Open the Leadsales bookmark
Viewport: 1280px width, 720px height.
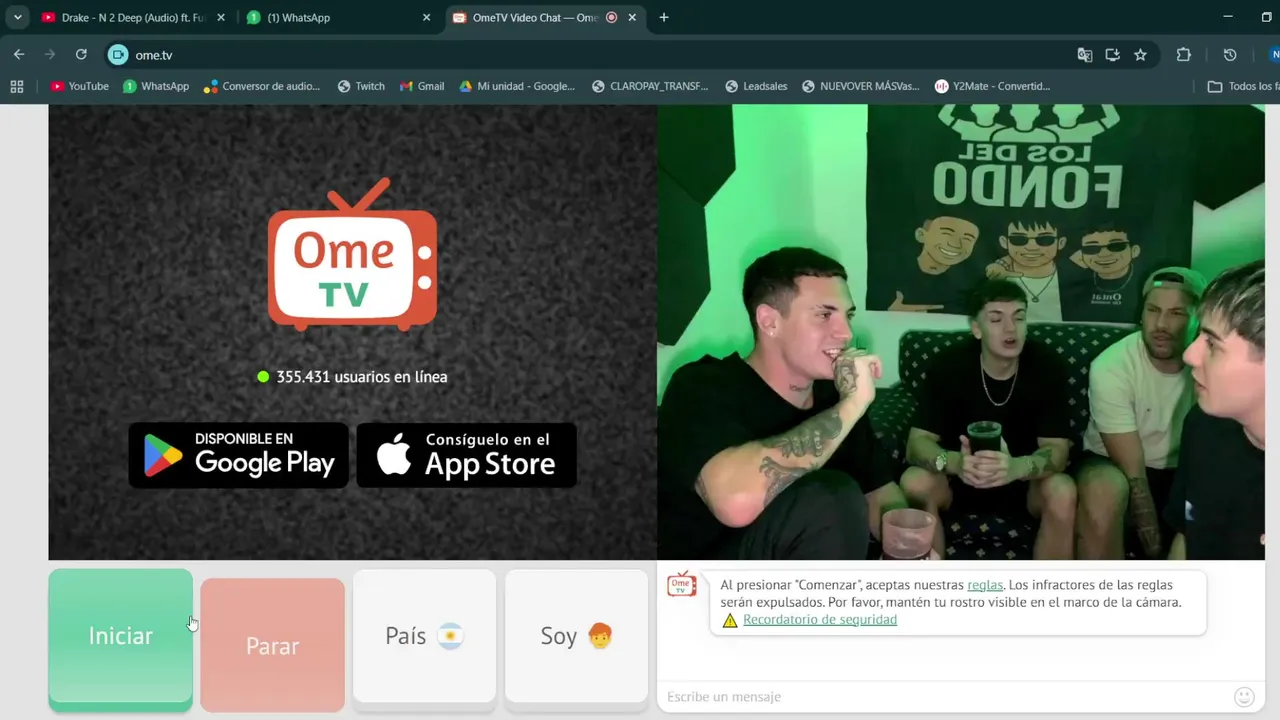(x=756, y=87)
